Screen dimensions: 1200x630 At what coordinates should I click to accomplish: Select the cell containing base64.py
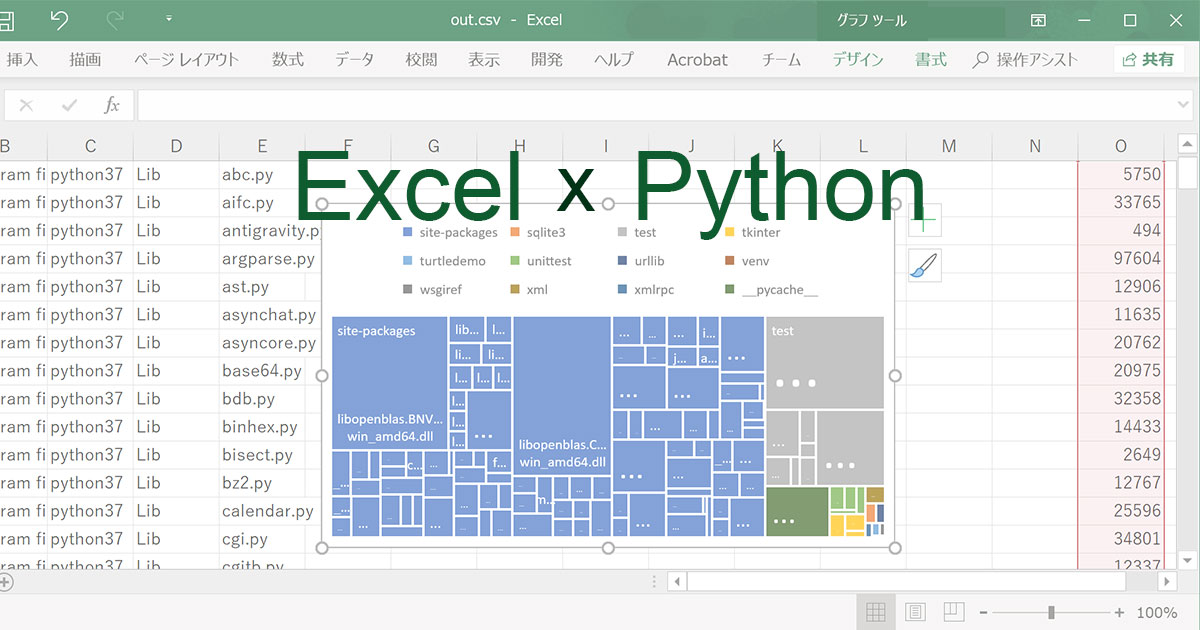262,370
